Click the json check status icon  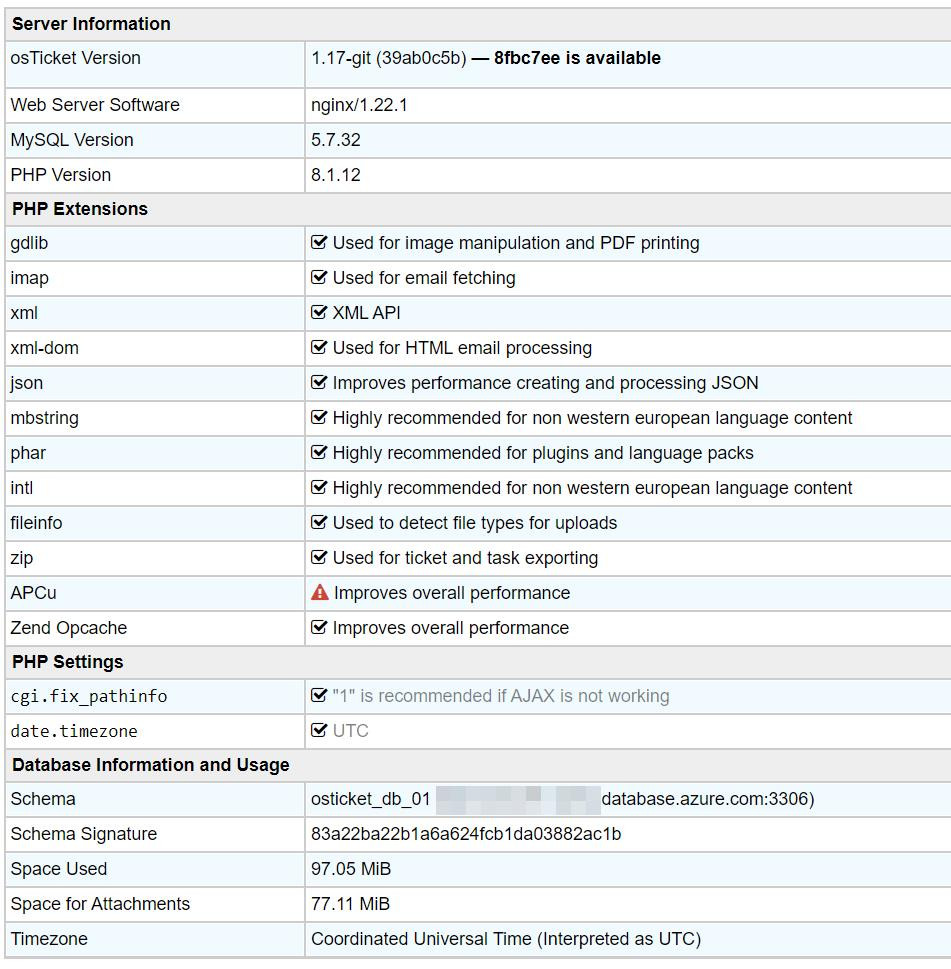click(320, 383)
